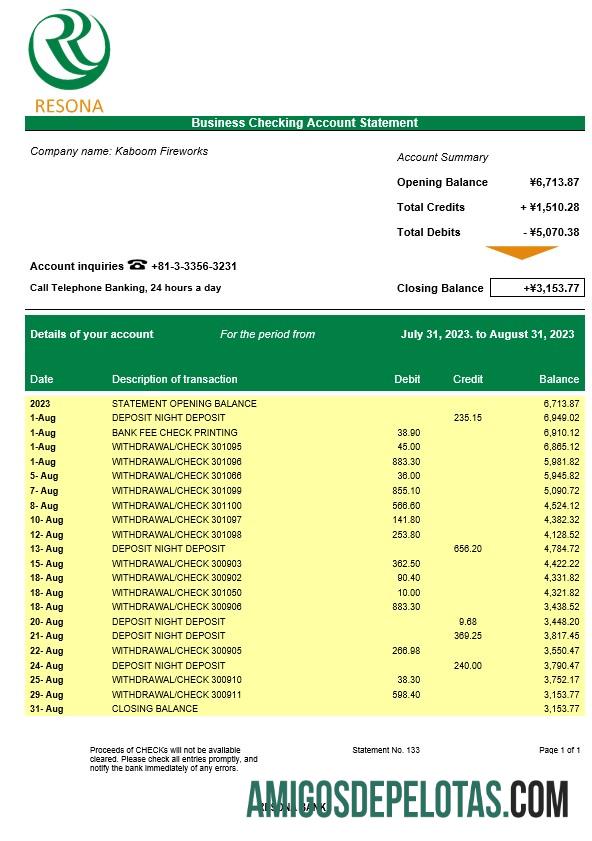Click the Page 1 of 1 indicator
Image resolution: width=592 pixels, height=841 pixels.
[x=559, y=750]
